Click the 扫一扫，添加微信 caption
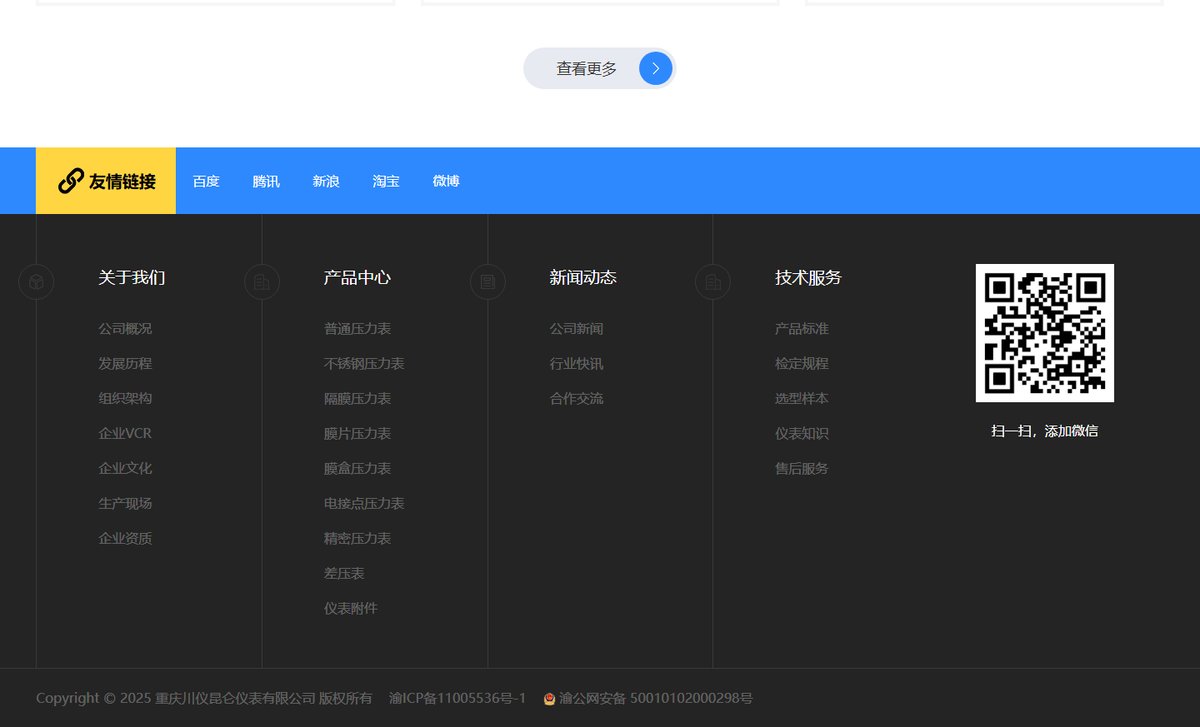1200x727 pixels. coord(1045,431)
